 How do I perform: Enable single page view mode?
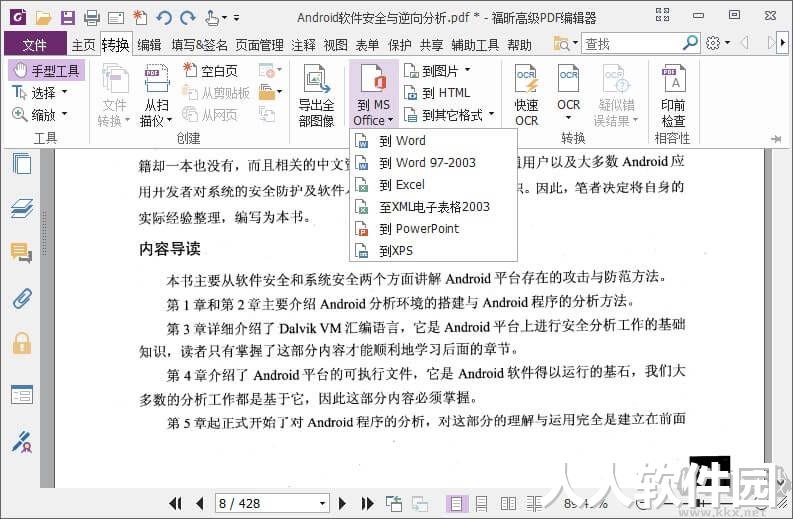click(456, 503)
